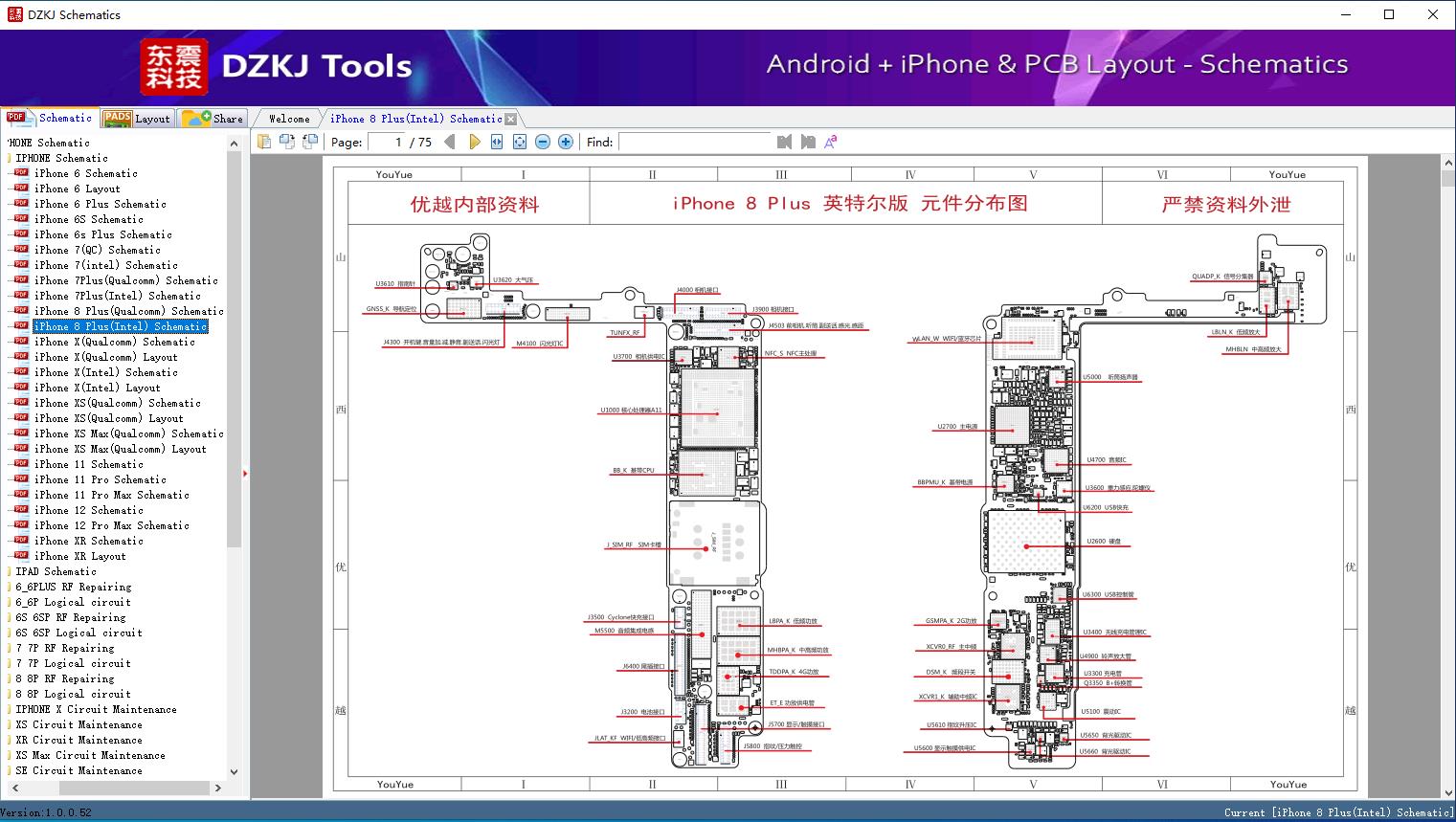Zoom out with the minus icon
Viewport: 1456px width, 822px height.
(543, 142)
